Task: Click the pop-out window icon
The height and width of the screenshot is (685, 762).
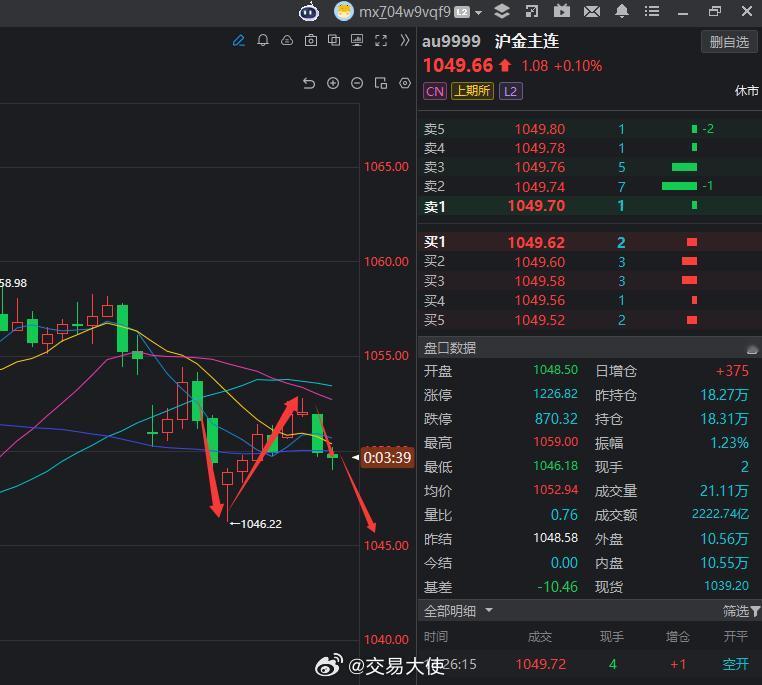Action: [532, 11]
